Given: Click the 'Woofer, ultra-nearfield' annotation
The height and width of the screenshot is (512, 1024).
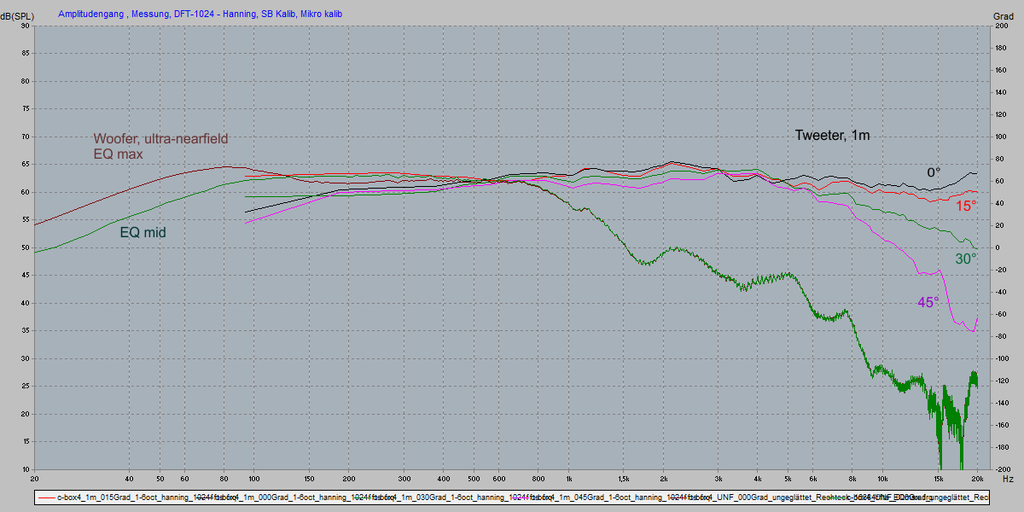Looking at the screenshot, I should [x=167, y=139].
